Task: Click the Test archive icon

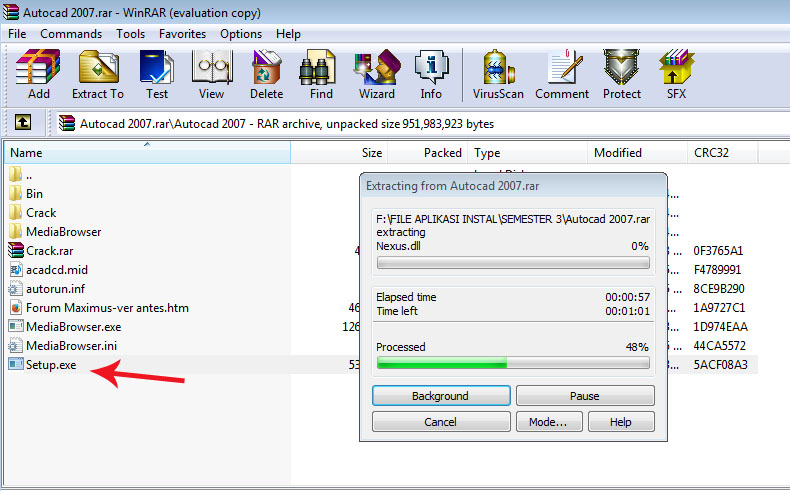Action: (157, 66)
